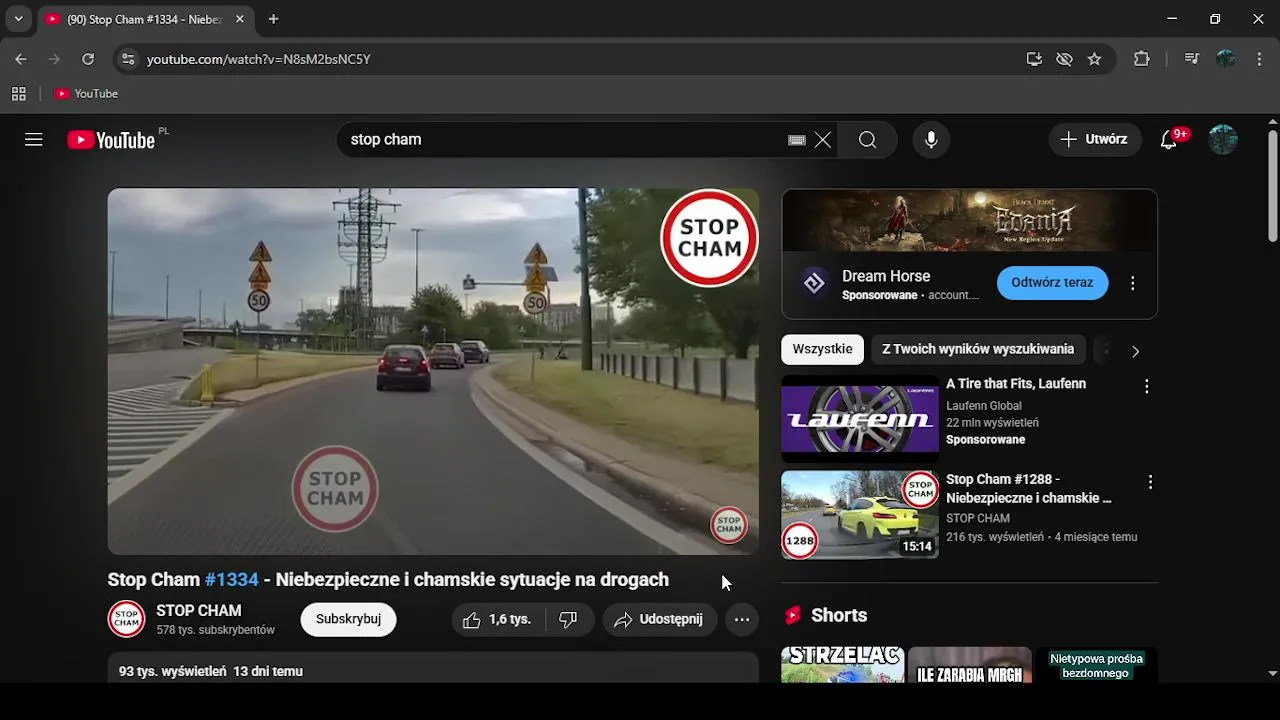
Task: Click the 578 tys. subskrybentów text
Action: [x=215, y=630]
